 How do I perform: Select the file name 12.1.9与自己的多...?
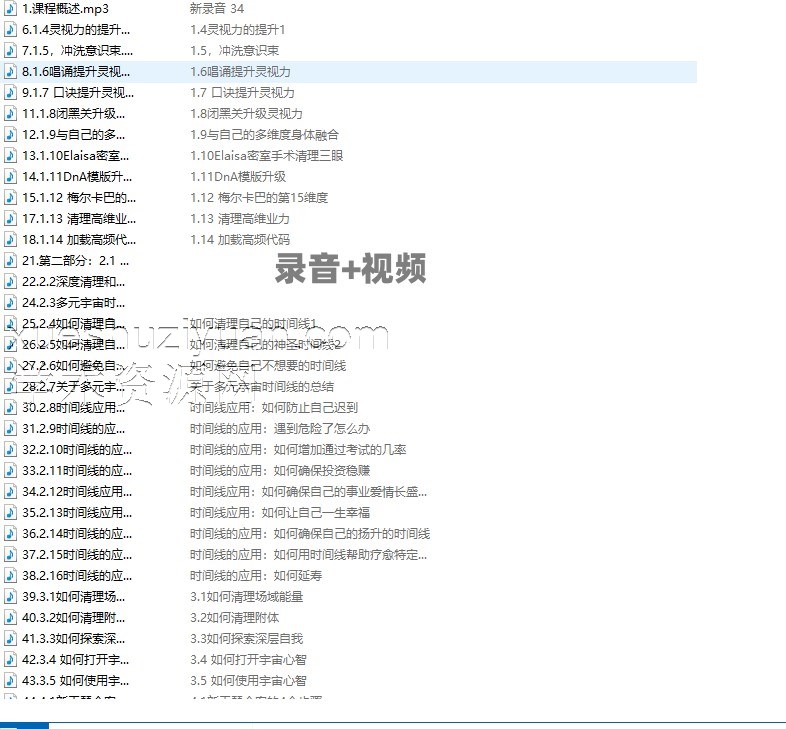click(73, 135)
